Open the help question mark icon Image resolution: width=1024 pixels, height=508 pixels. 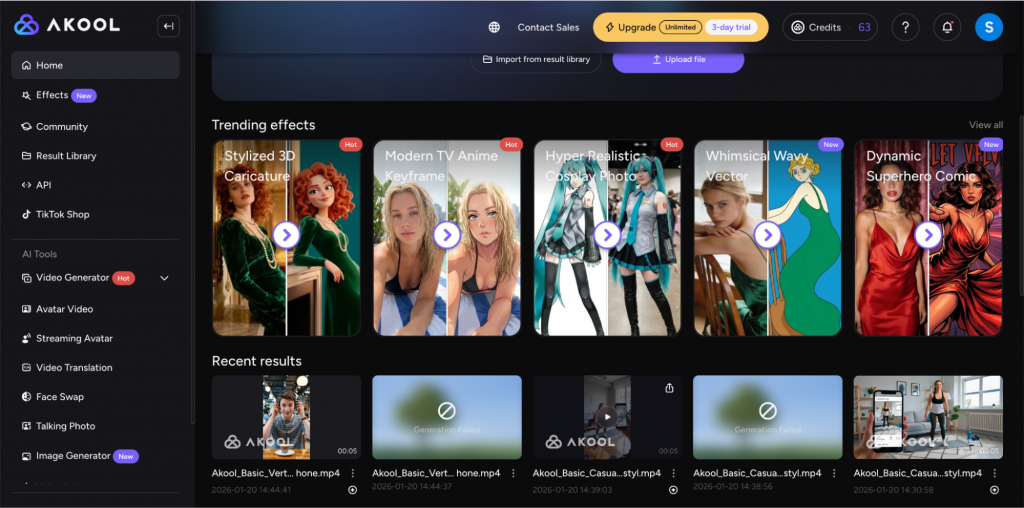pos(905,27)
